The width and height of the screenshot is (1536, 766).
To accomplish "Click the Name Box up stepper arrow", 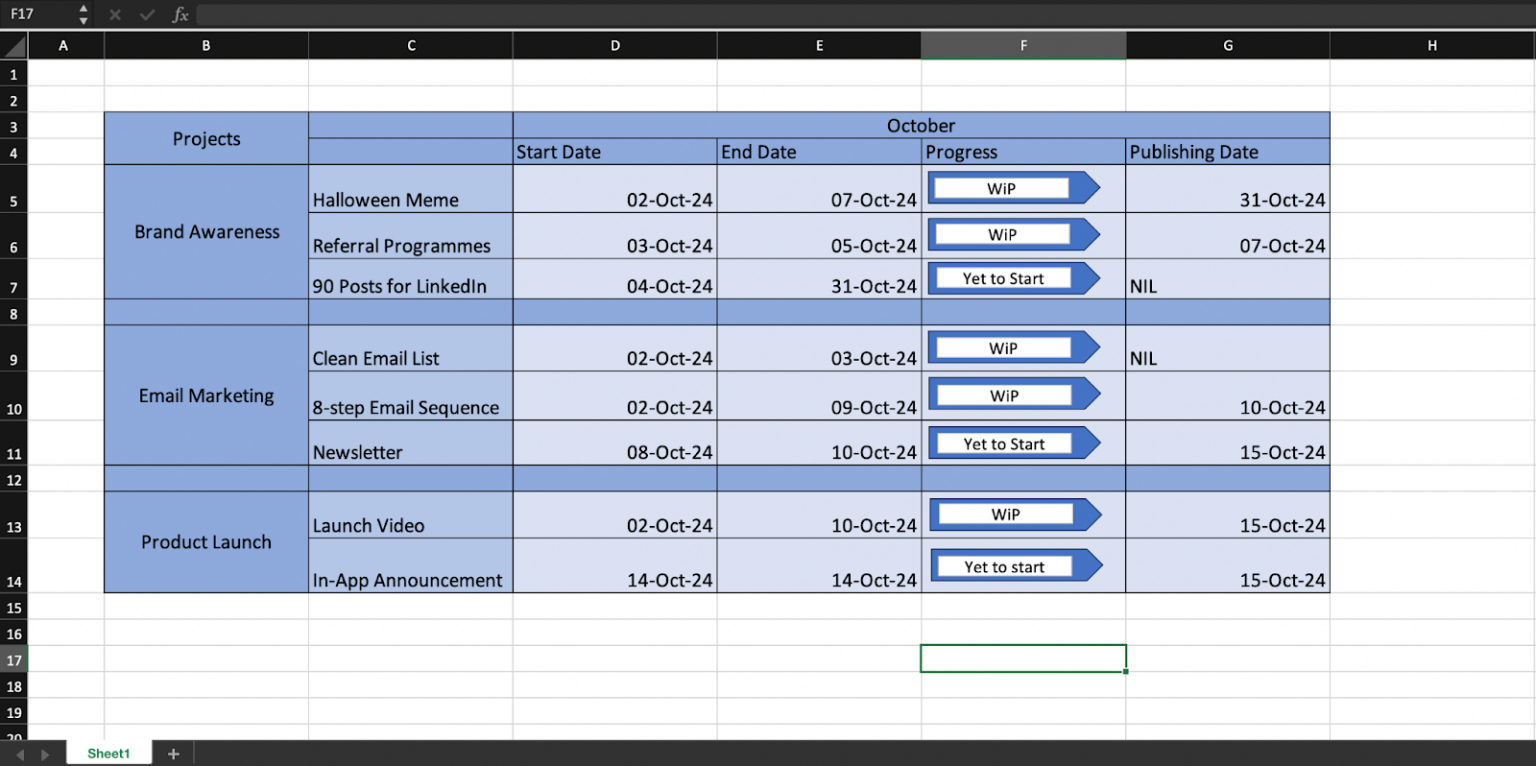I will 84,9.
